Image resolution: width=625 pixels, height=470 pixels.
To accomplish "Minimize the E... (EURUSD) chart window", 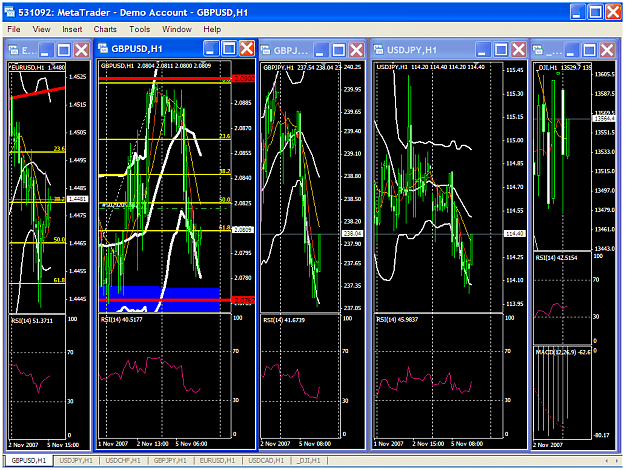I will pos(46,50).
